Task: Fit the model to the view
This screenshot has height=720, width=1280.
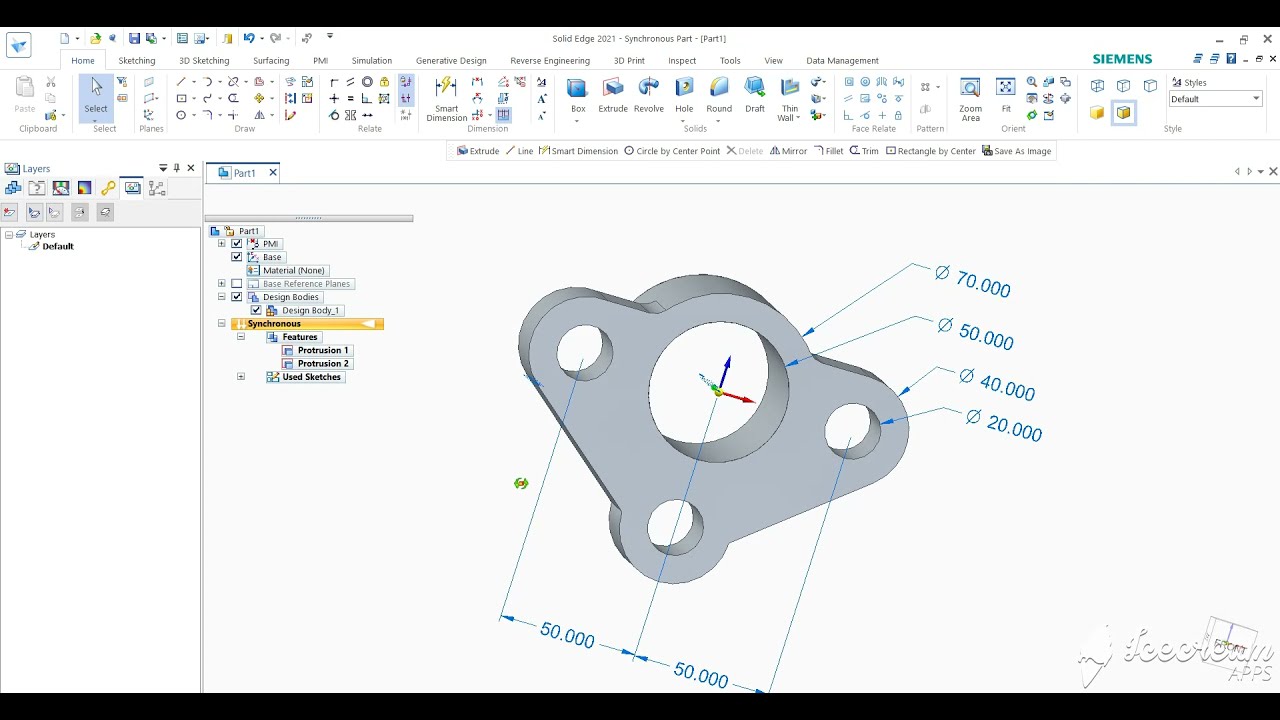Action: [1006, 95]
